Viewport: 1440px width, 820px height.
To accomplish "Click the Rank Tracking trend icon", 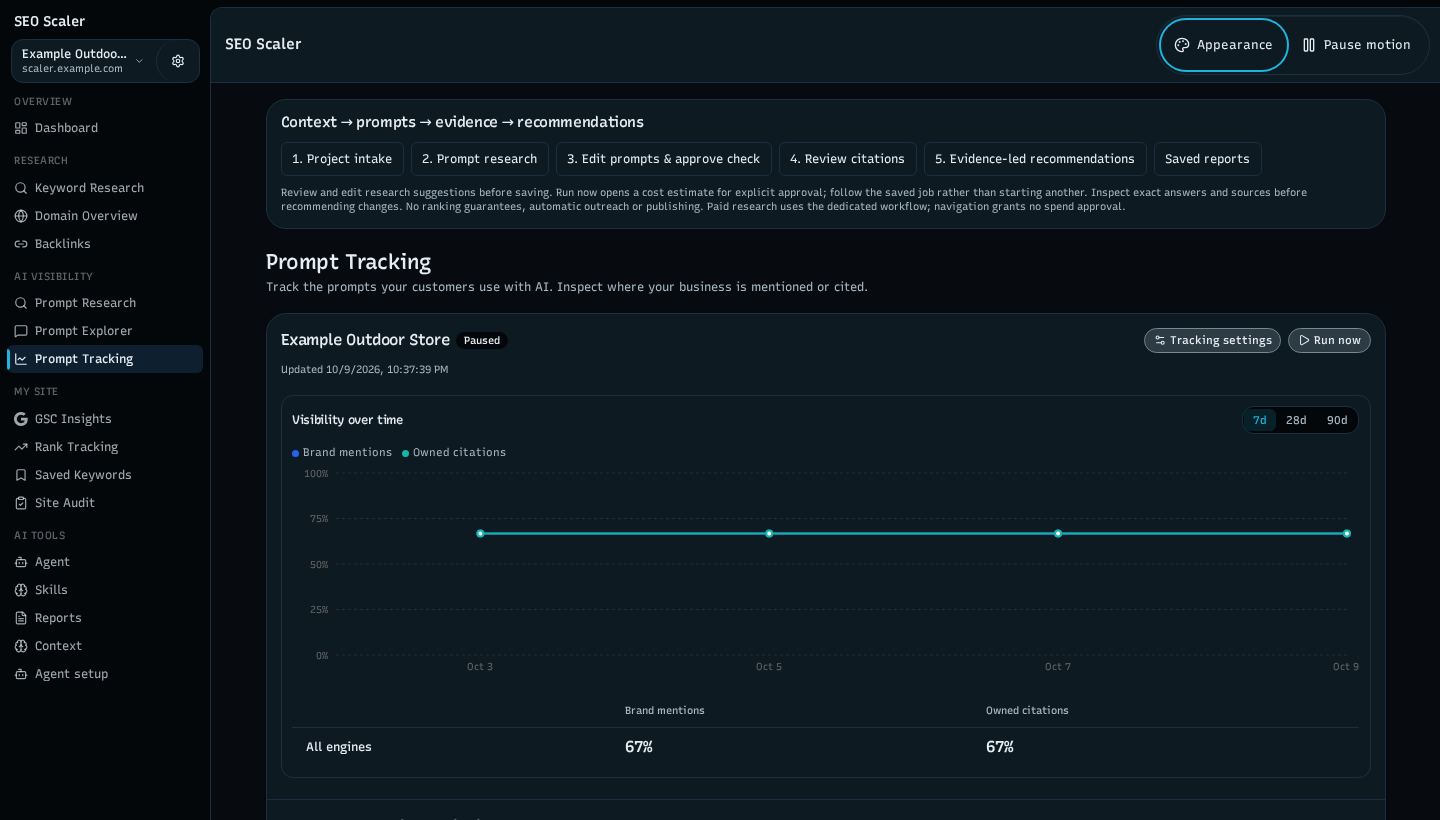I will coord(21,447).
